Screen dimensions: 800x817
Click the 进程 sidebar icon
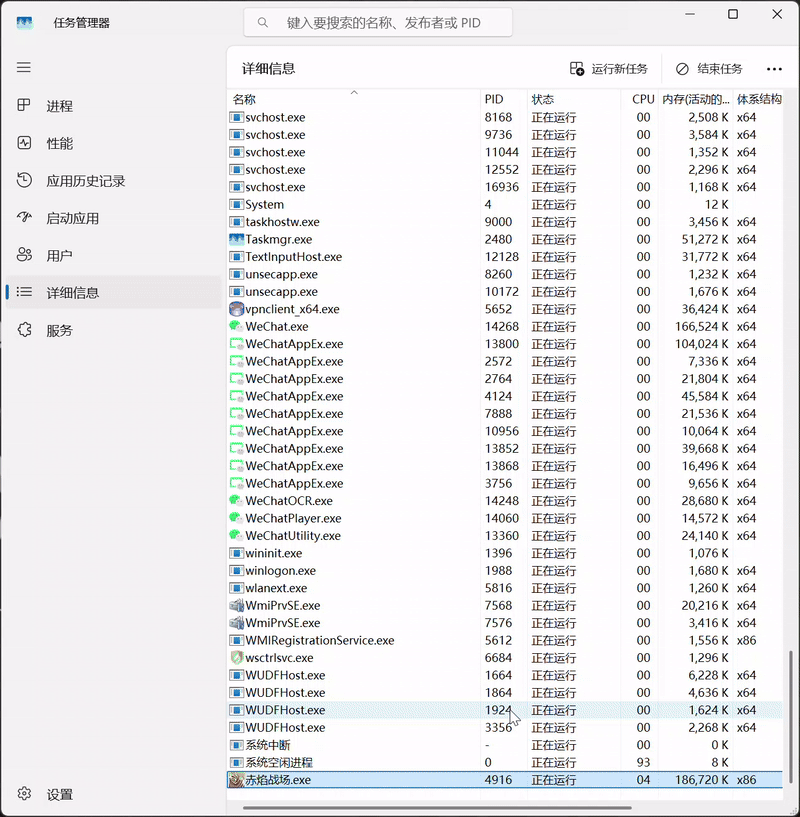coord(25,106)
